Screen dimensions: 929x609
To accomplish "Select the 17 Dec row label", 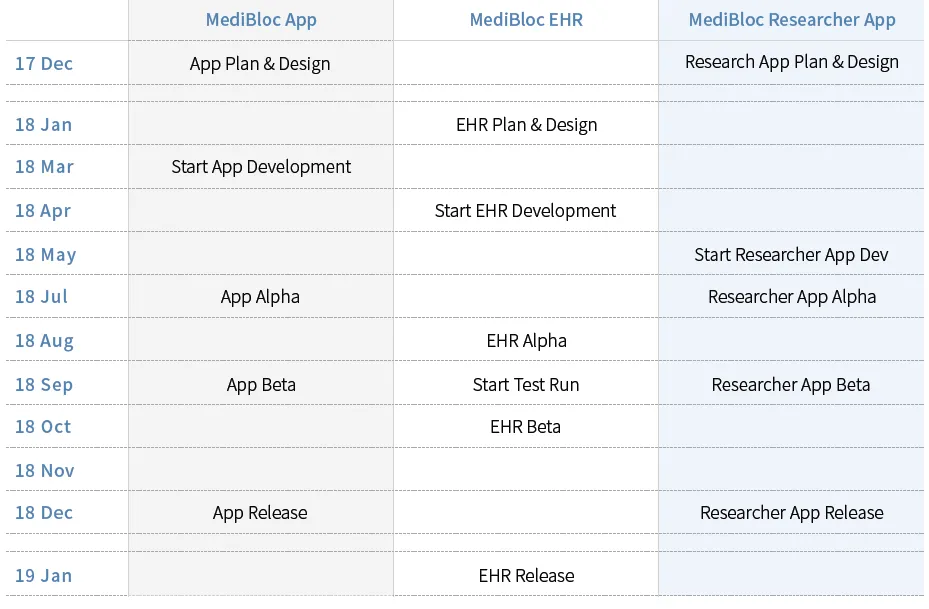I will pos(44,63).
